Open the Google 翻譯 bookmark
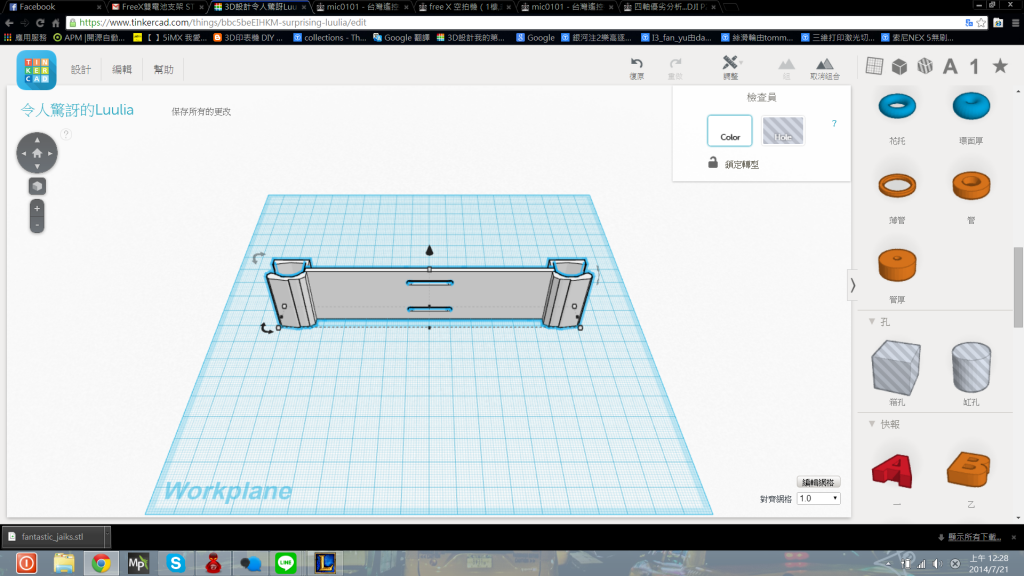The height and width of the screenshot is (576, 1024). coord(401,37)
